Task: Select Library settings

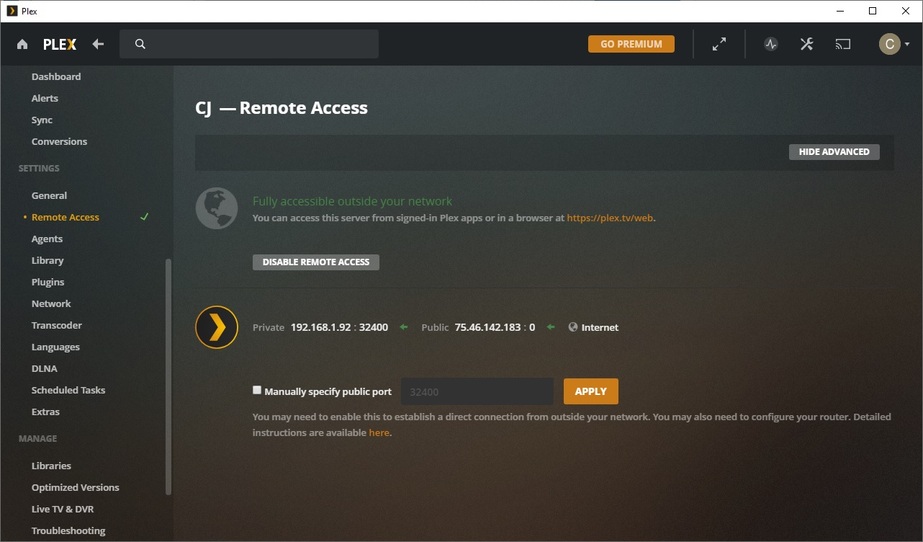Action: [x=47, y=261]
